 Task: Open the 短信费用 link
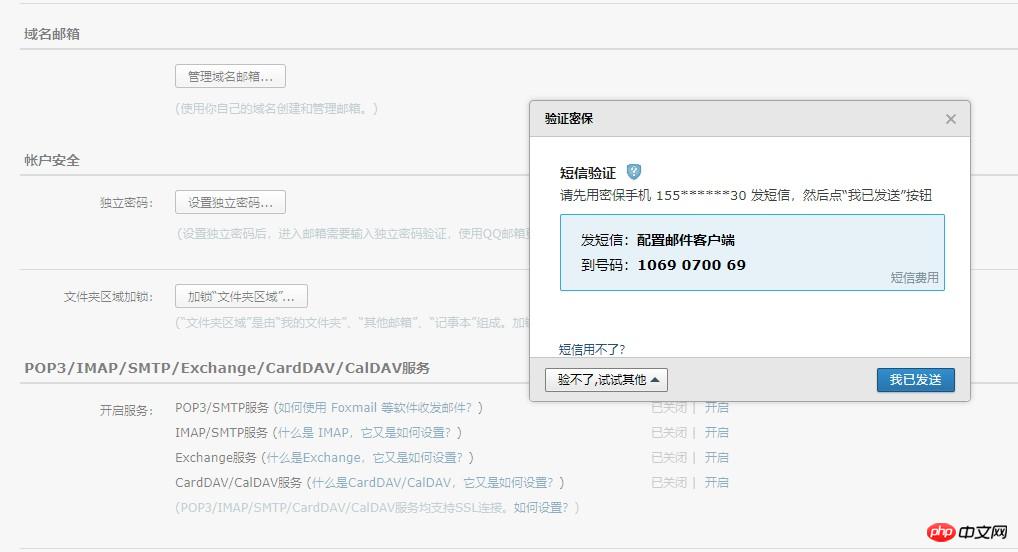tap(914, 278)
